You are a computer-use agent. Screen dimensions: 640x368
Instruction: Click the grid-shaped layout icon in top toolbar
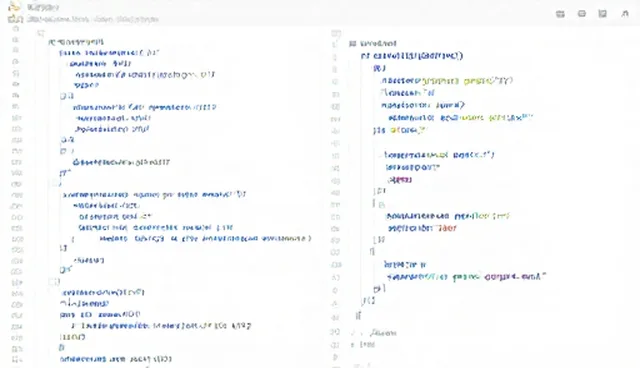click(x=560, y=14)
